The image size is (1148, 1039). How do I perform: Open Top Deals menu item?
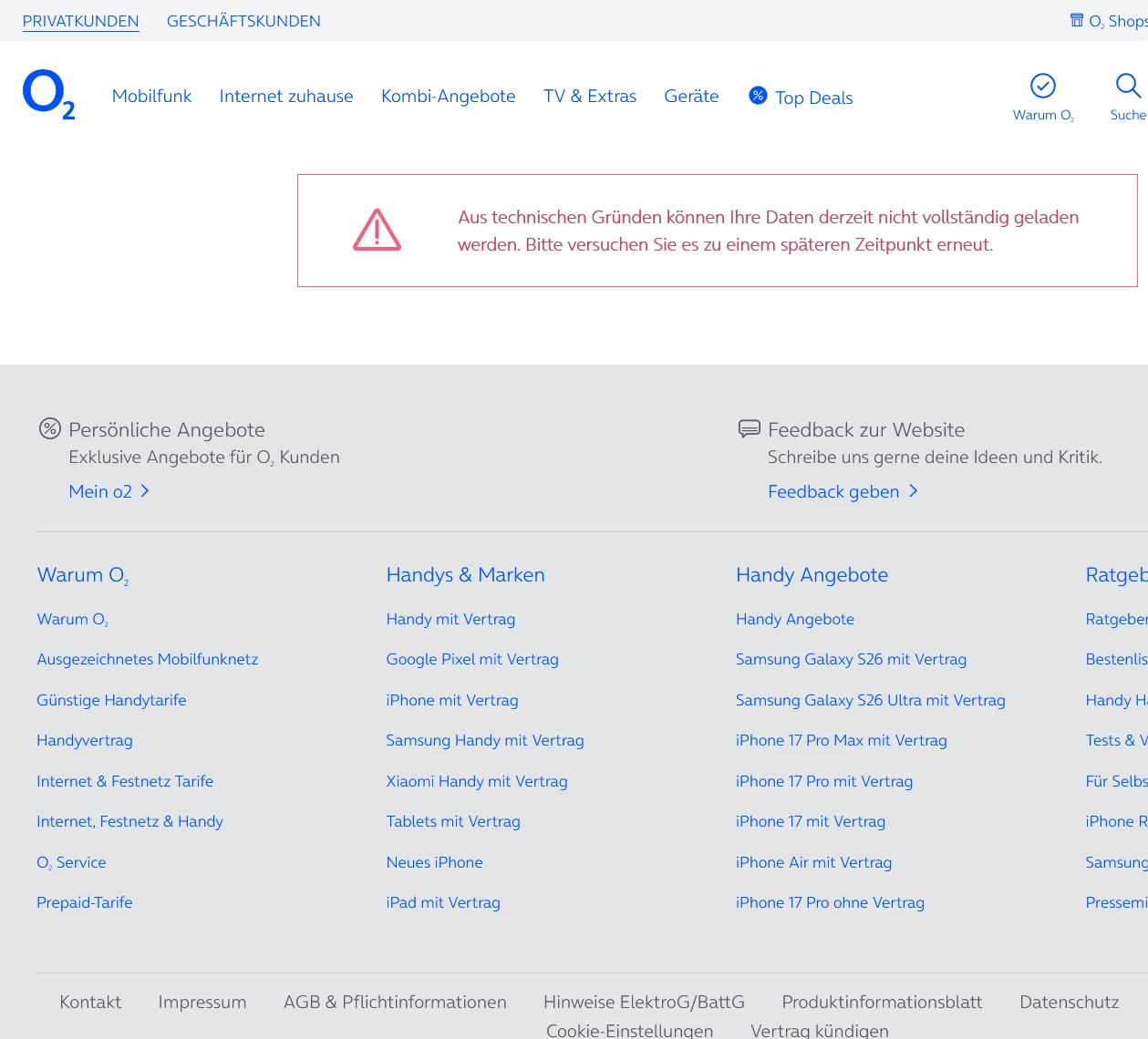[x=814, y=98]
